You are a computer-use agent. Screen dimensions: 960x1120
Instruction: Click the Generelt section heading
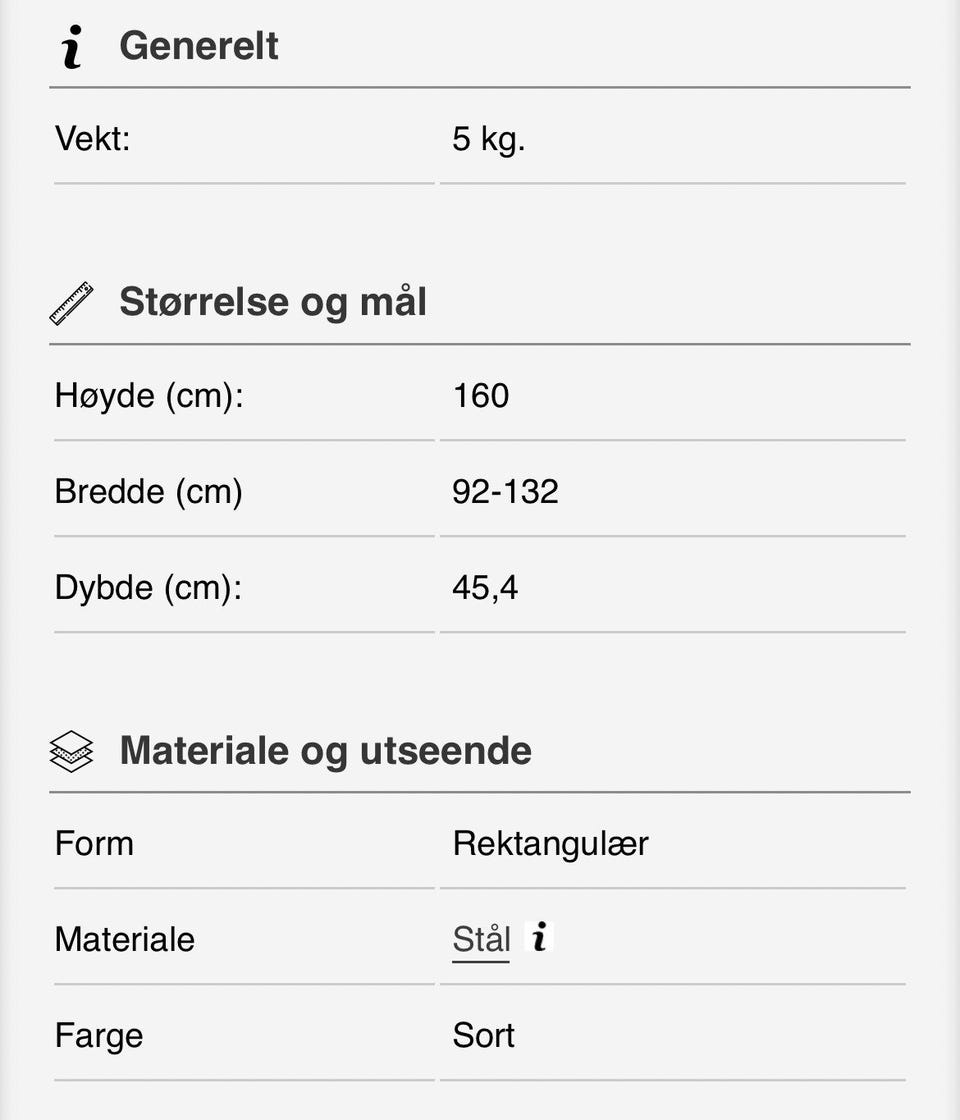pos(198,47)
